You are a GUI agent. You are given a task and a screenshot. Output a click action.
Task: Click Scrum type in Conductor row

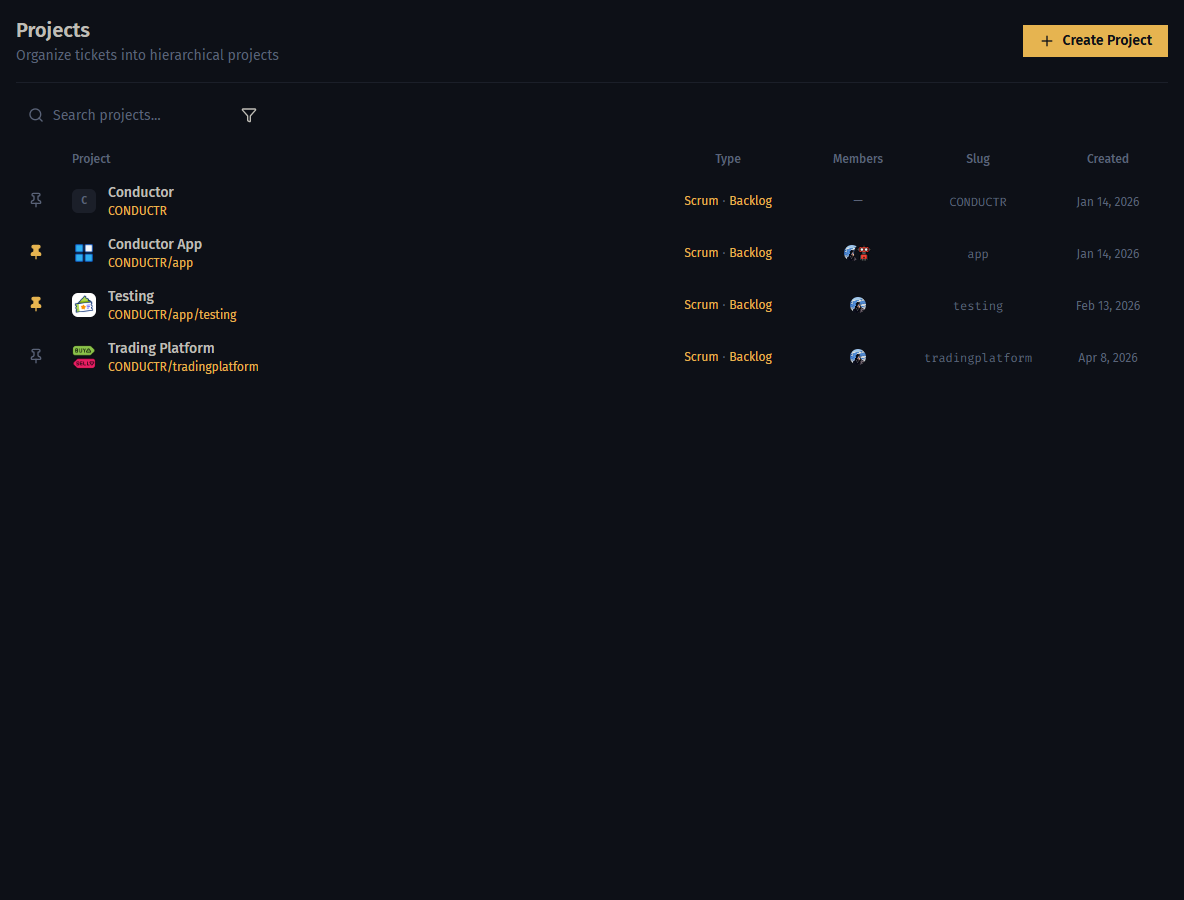[701, 201]
